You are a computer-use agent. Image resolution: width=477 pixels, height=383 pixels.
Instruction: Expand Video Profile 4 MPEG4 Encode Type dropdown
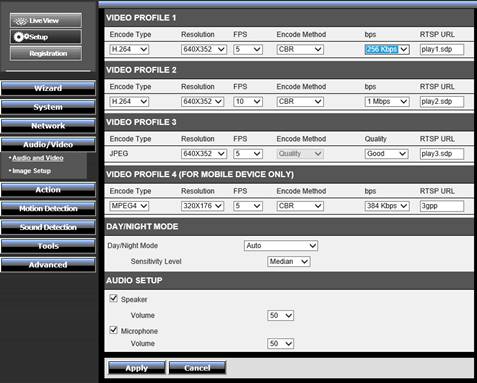[129, 206]
